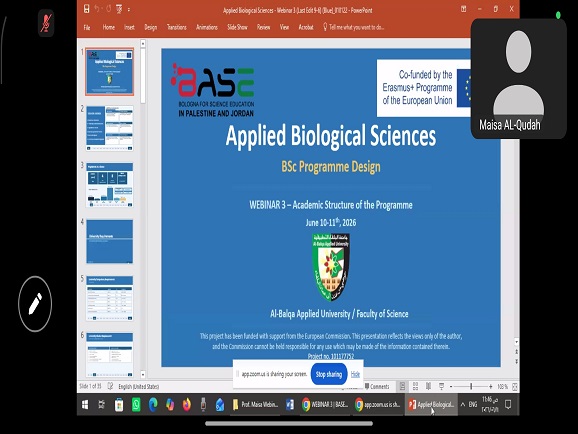Click the Undo arrow in quick access toolbar
This screenshot has height=434, width=578.
click(97, 9)
